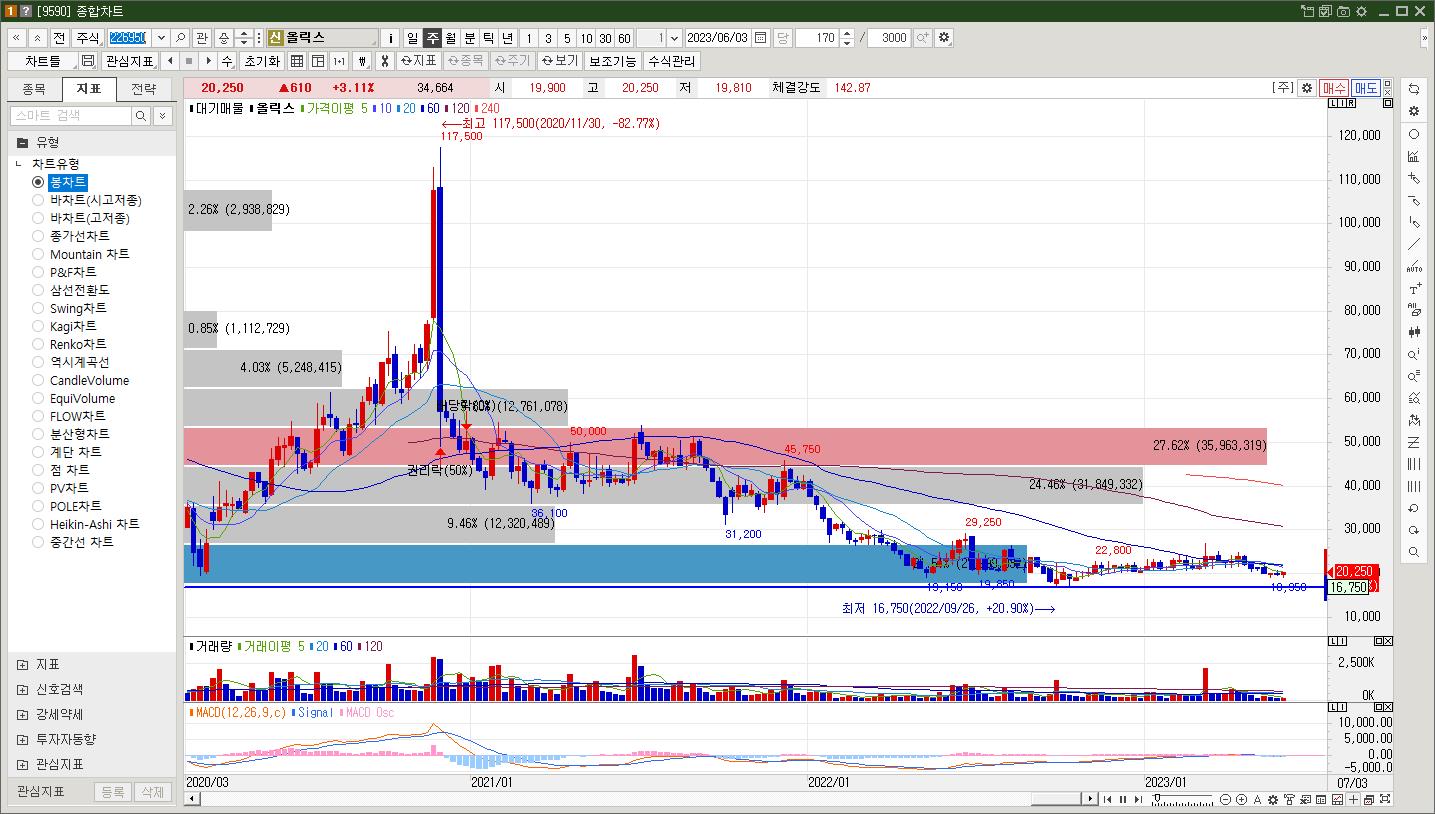Click the split-pane layout icon in toolbar
This screenshot has height=814, width=1435.
[318, 61]
